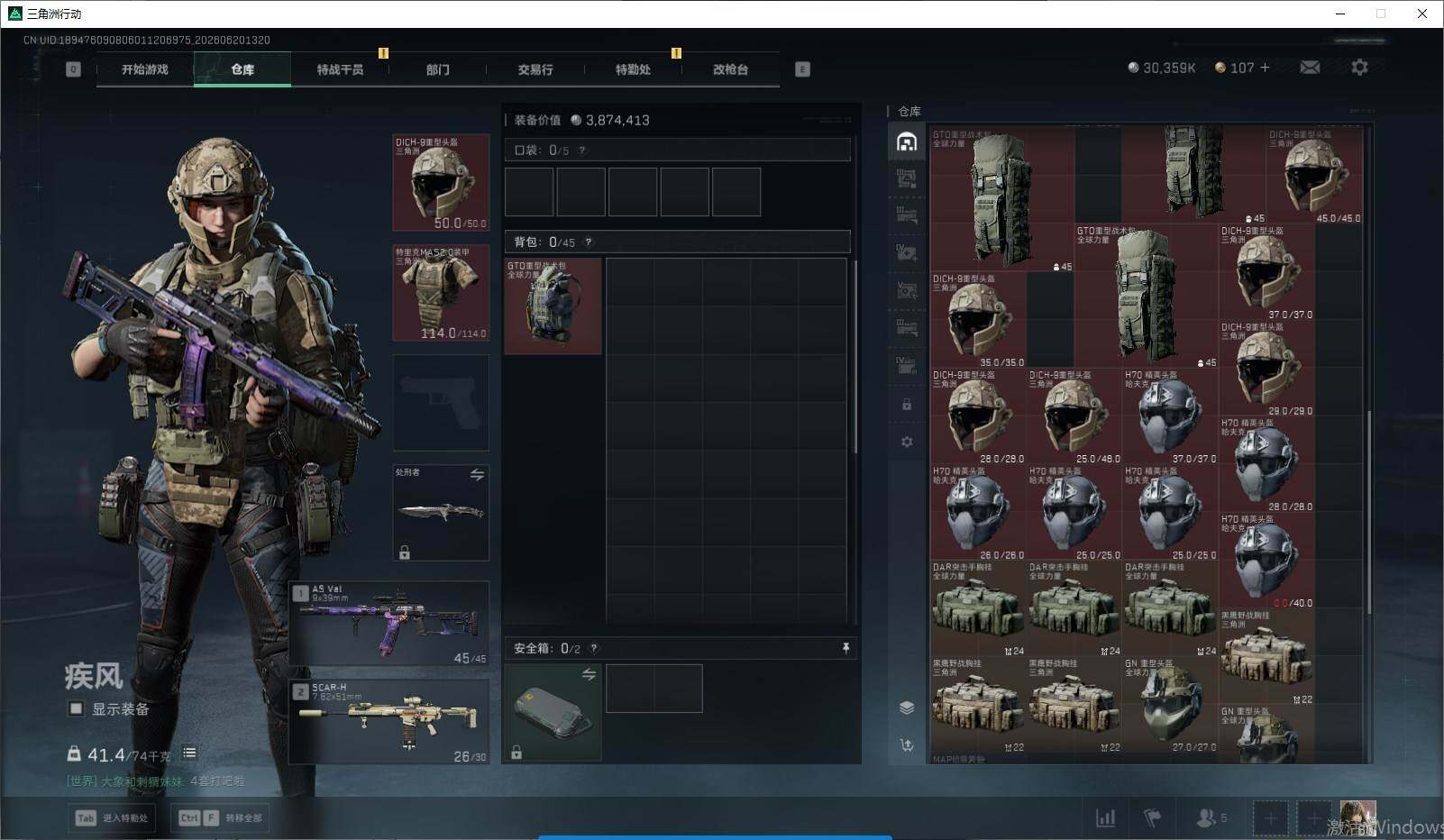Screen dimensions: 1444x840
Task: Select equipped 特里克MAS2.0 armor slot
Action: tap(441, 293)
